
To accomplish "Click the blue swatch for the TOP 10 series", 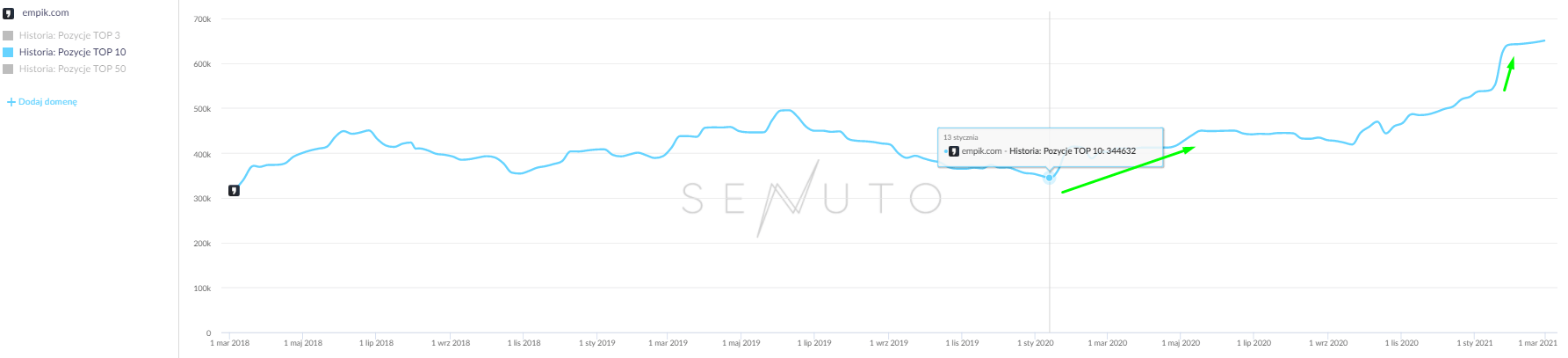I will (8, 53).
